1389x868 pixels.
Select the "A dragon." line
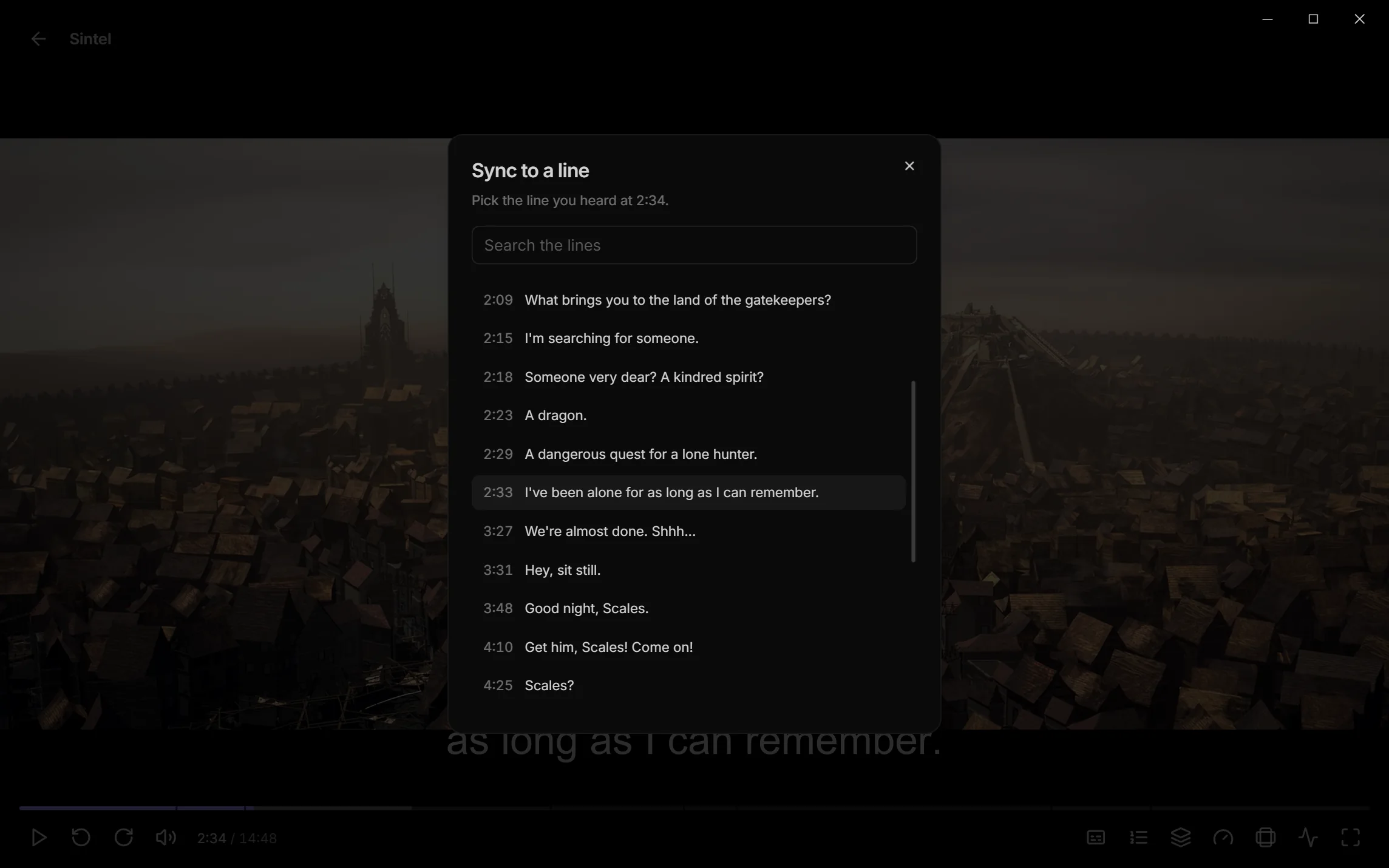click(688, 415)
